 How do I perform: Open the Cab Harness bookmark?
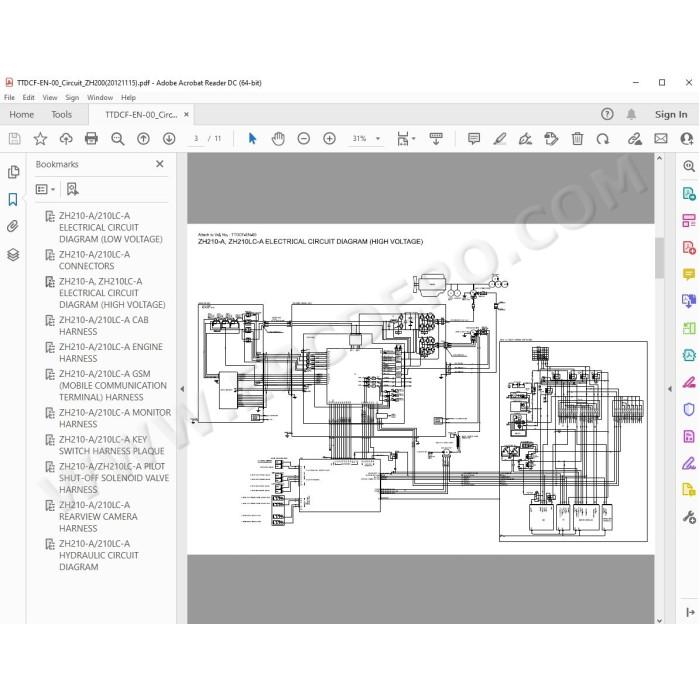(104, 326)
